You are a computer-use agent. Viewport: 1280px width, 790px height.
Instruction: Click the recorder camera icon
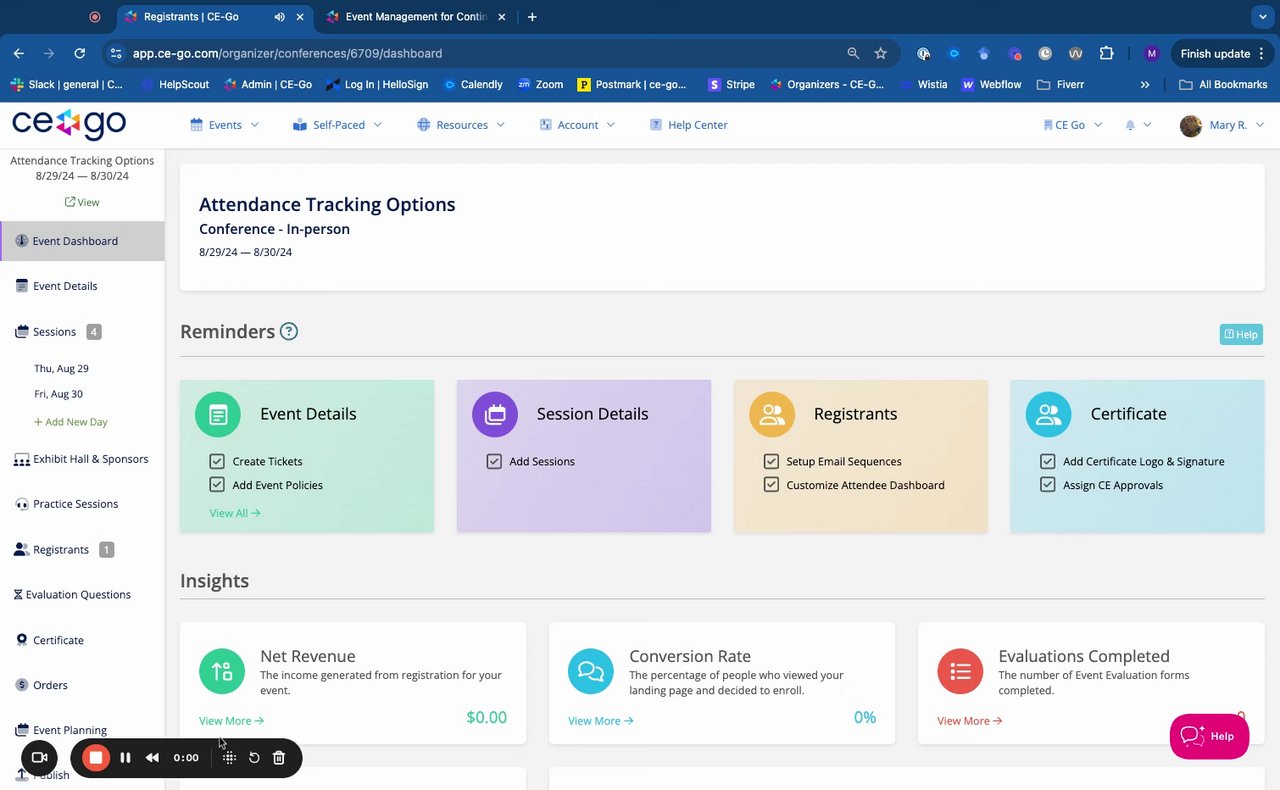pyautogui.click(x=40, y=758)
